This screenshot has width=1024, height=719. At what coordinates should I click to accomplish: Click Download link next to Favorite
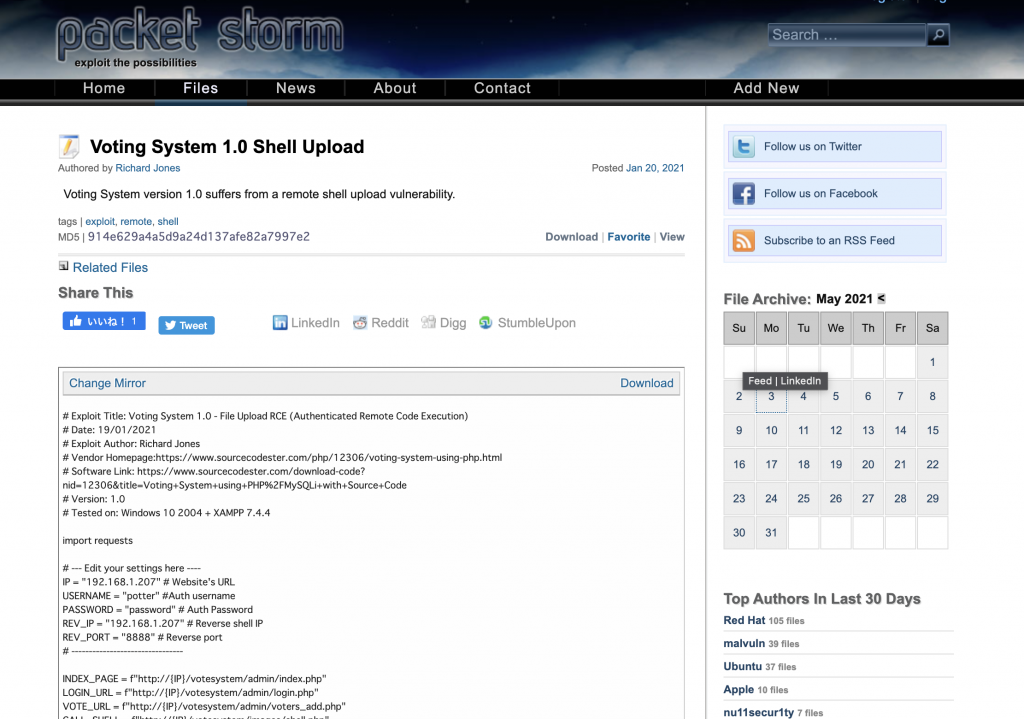point(571,237)
